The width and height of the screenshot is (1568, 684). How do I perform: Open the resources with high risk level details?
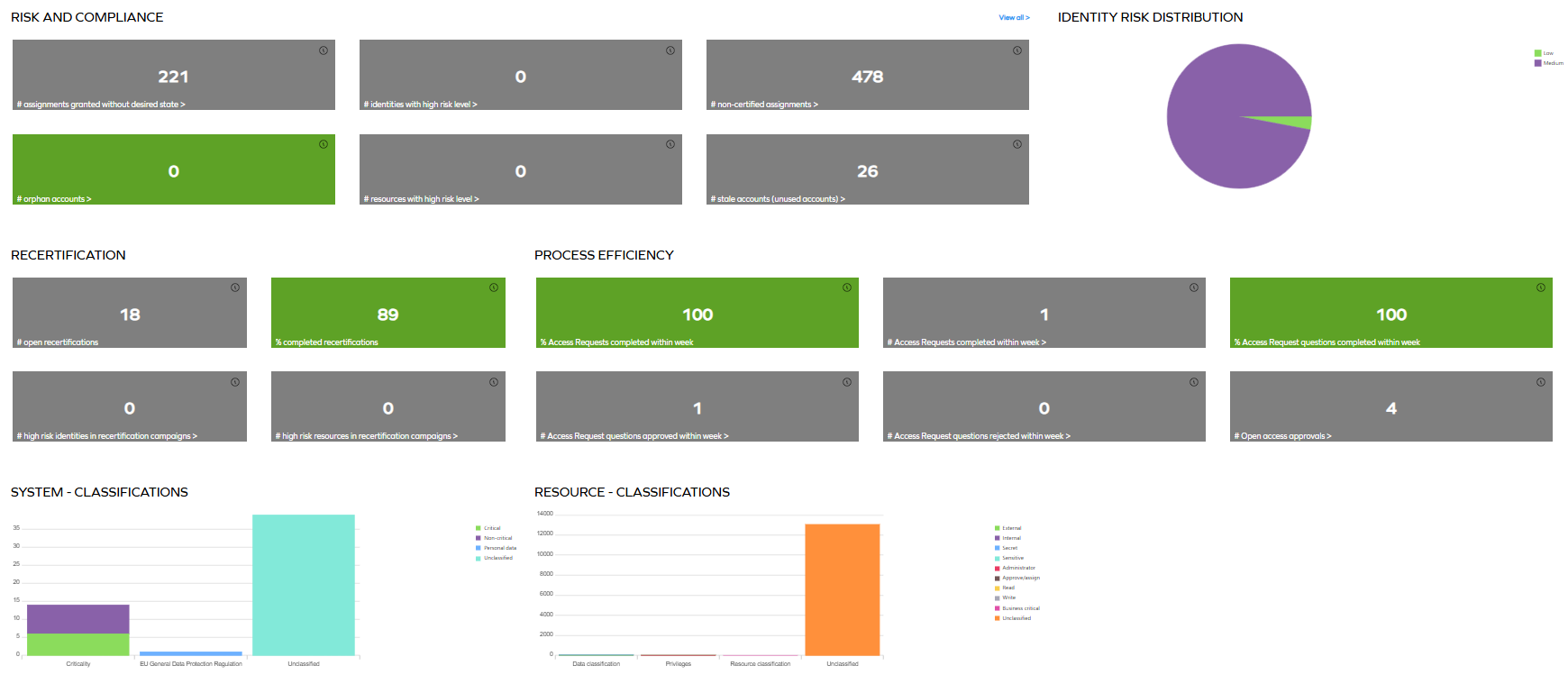coord(421,199)
